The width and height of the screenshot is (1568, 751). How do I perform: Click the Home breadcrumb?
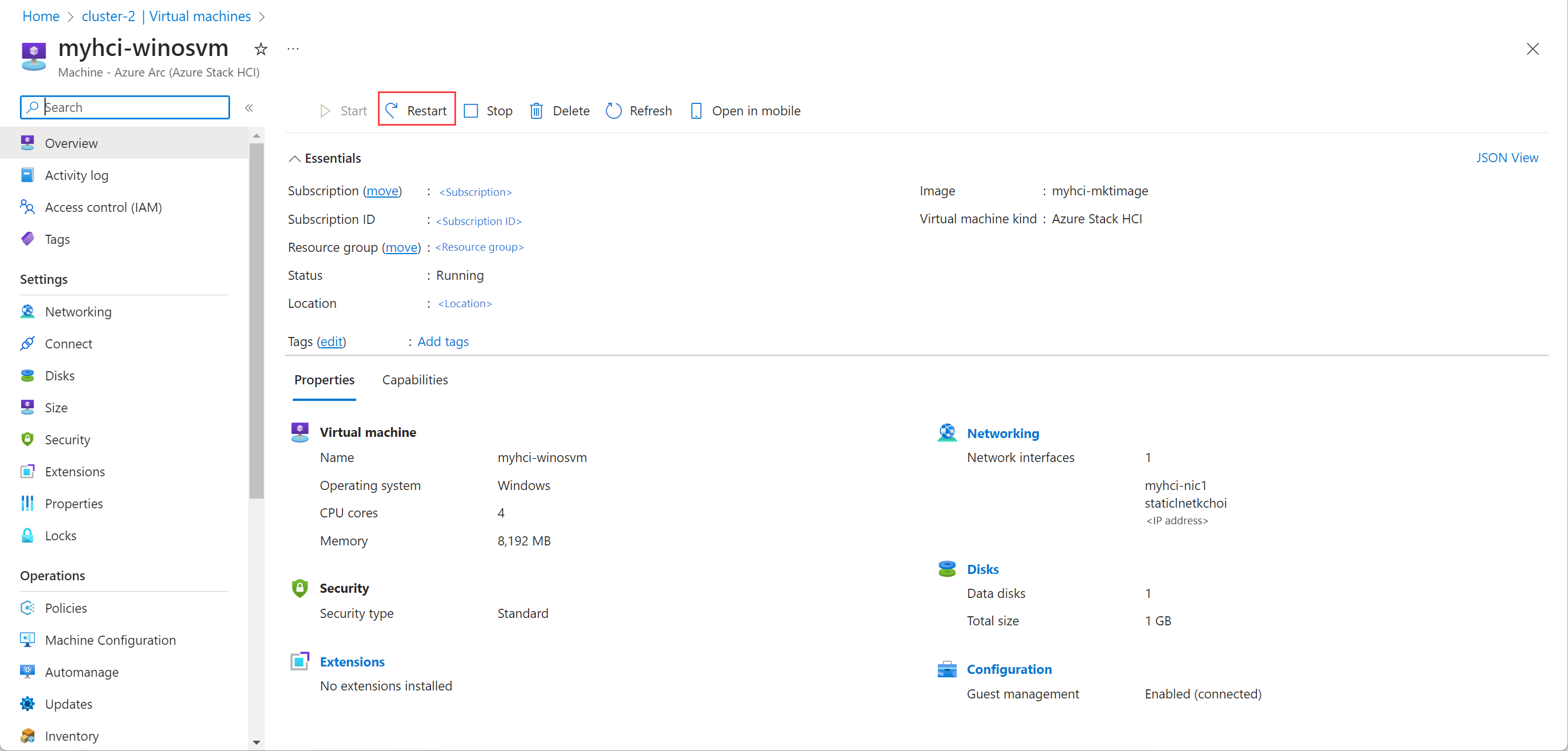41,17
